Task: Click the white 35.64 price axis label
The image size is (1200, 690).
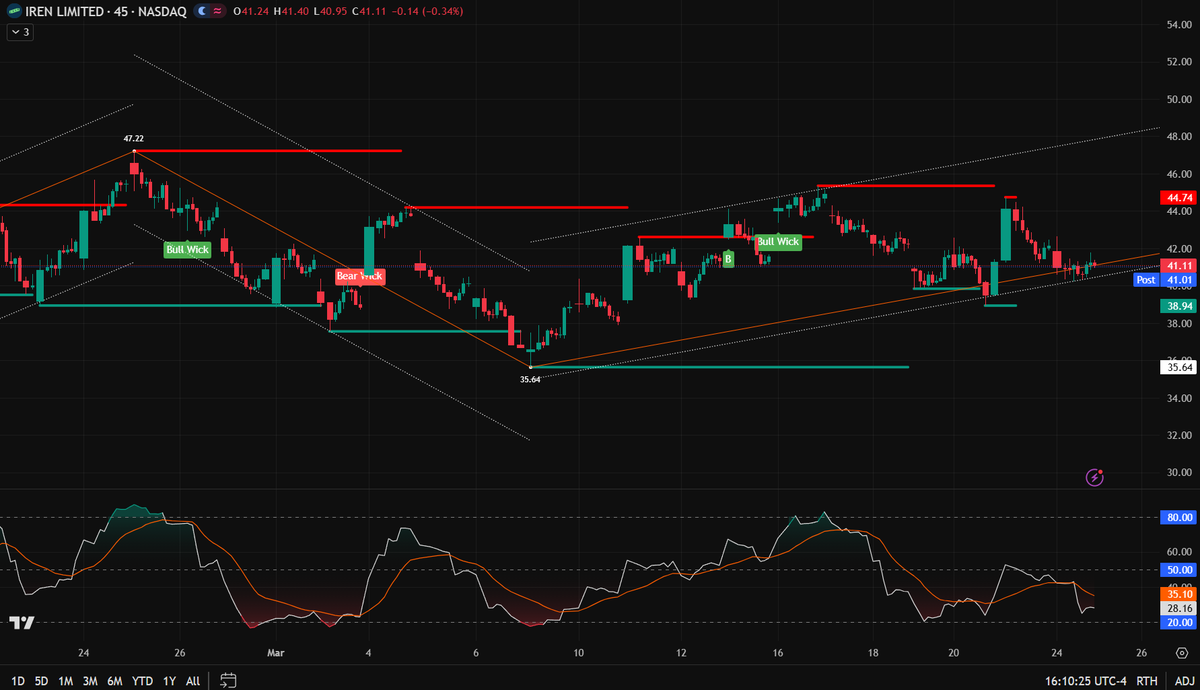Action: (1178, 367)
